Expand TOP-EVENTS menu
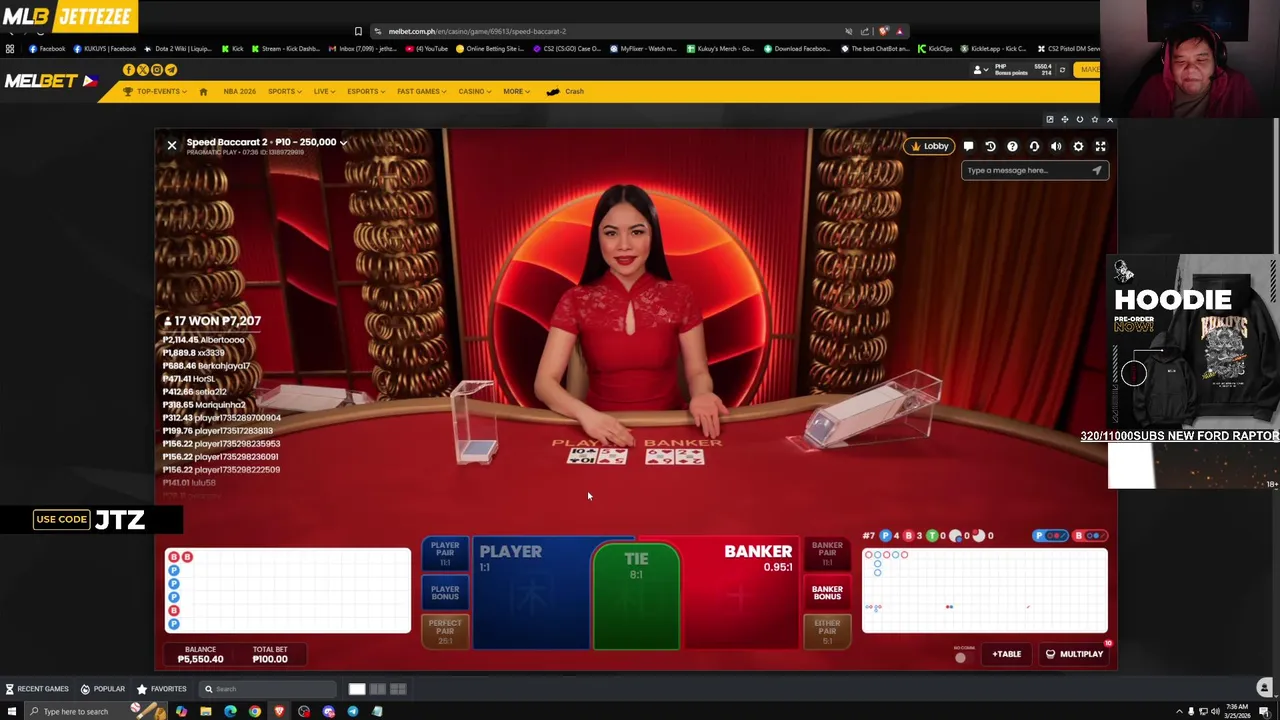This screenshot has height=720, width=1280. click(156, 91)
